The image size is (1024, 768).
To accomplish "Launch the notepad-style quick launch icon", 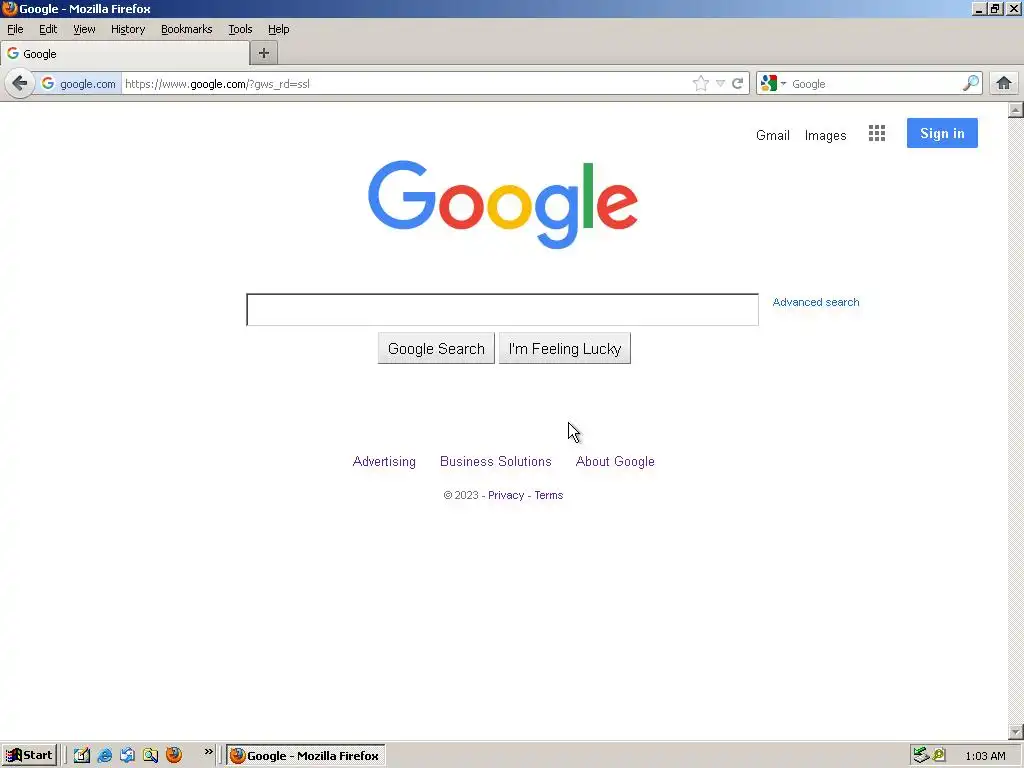I will [82, 756].
